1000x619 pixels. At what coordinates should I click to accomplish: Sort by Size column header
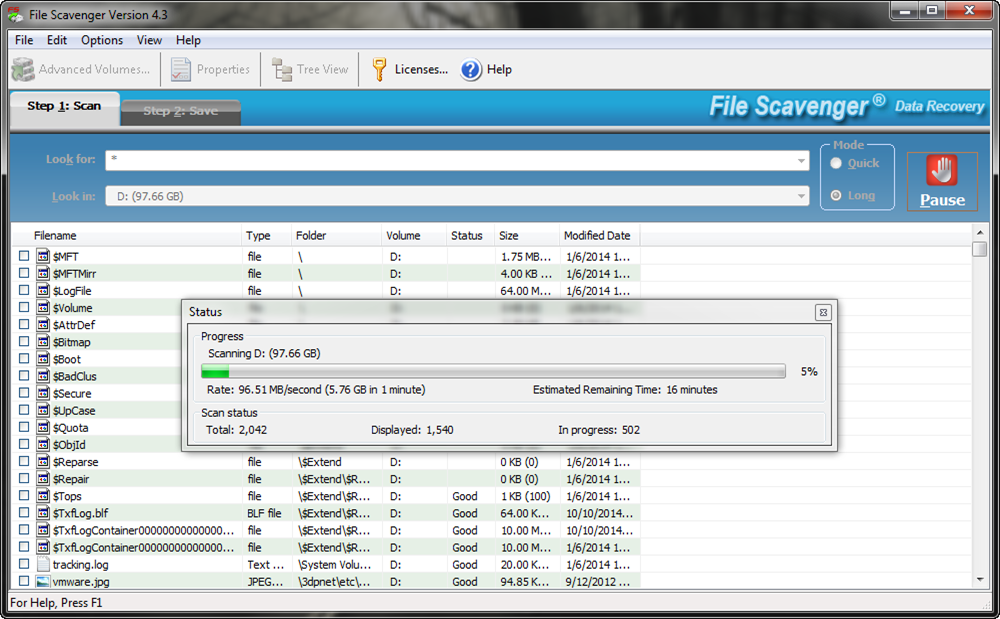point(527,236)
